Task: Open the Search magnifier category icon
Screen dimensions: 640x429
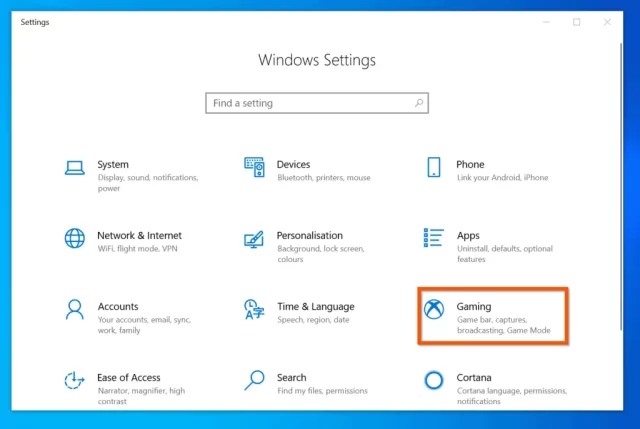Action: (x=254, y=380)
